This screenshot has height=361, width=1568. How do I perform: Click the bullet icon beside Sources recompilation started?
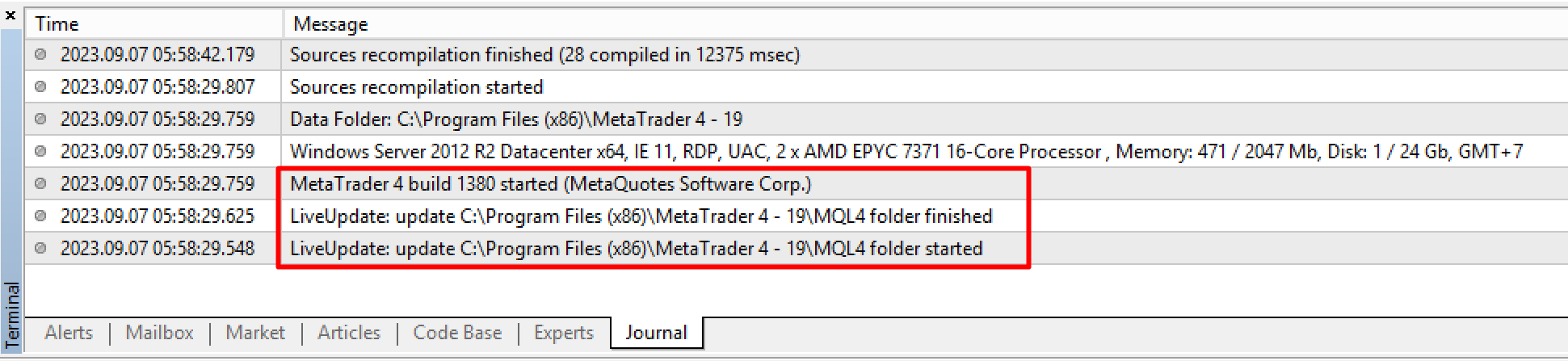click(40, 86)
